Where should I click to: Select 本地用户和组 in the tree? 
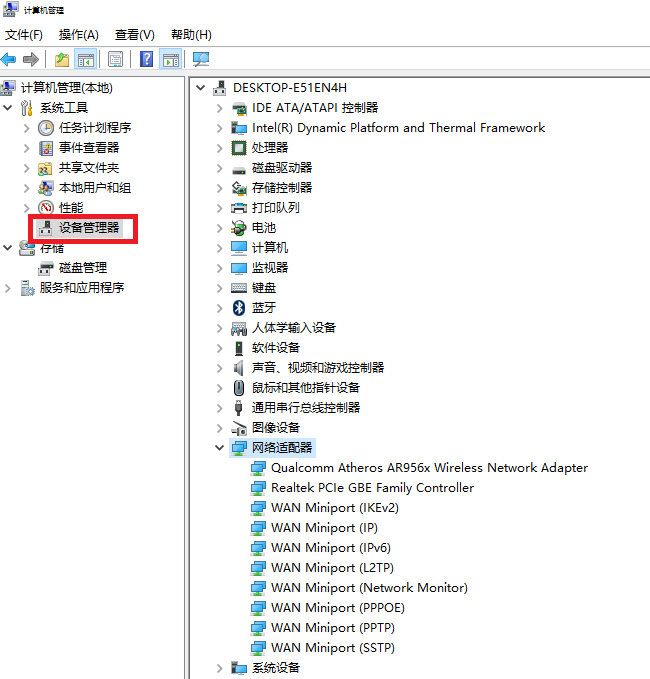tap(95, 188)
